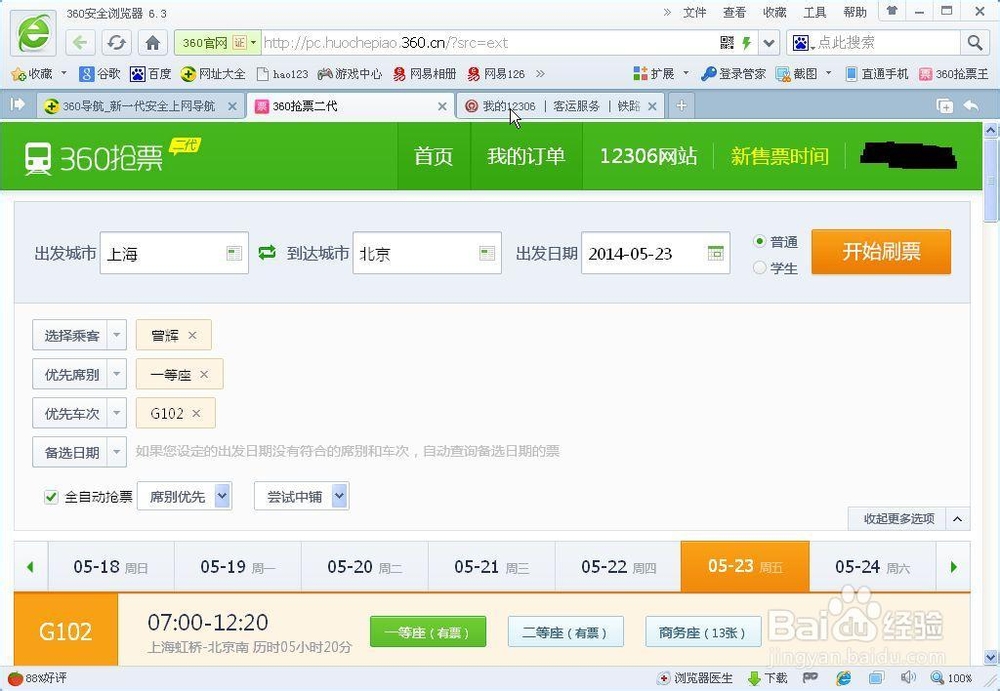Open QR code icon in address bar

pos(727,43)
